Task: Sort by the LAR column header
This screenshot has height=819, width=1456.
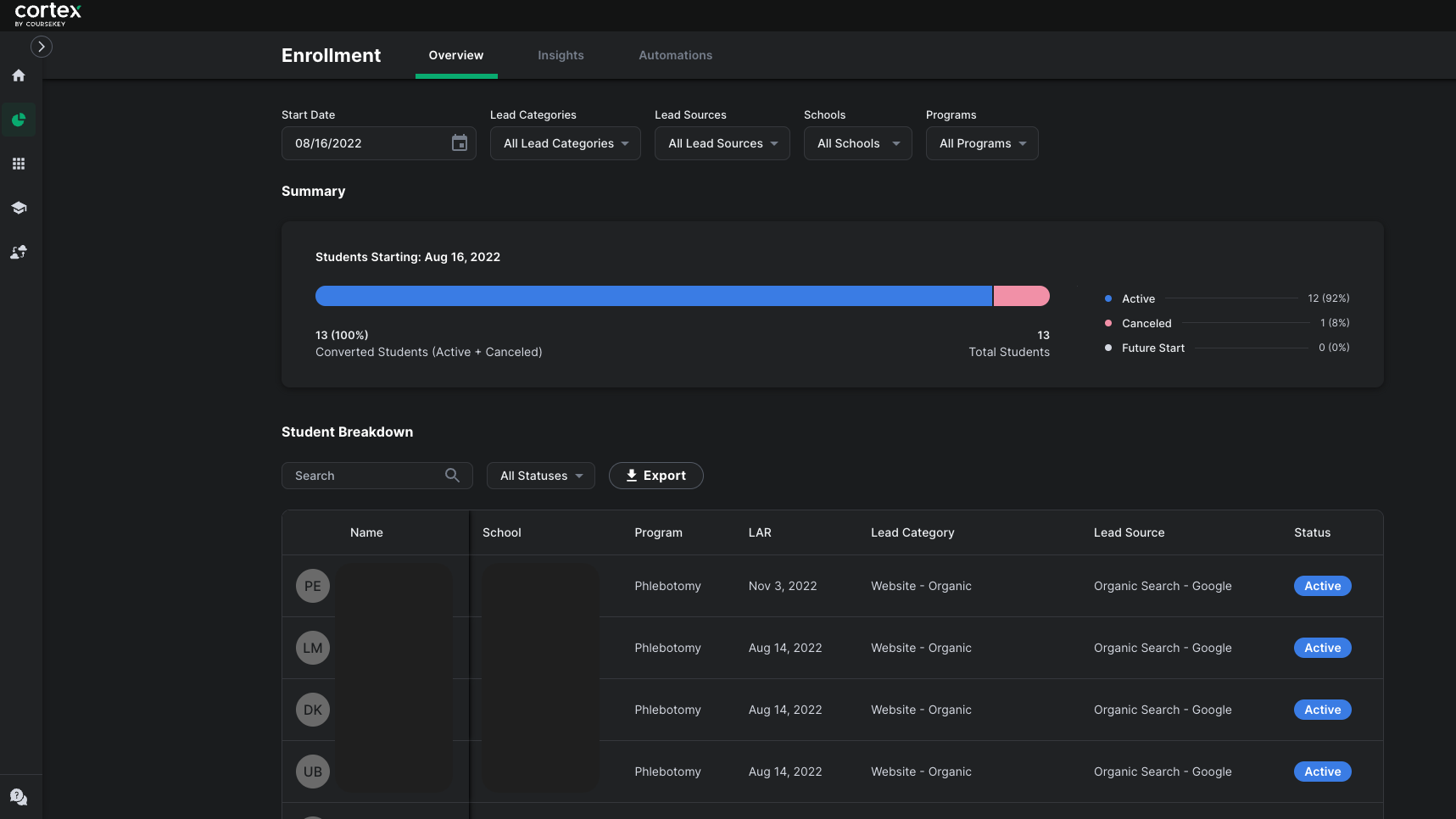Action: tap(760, 532)
